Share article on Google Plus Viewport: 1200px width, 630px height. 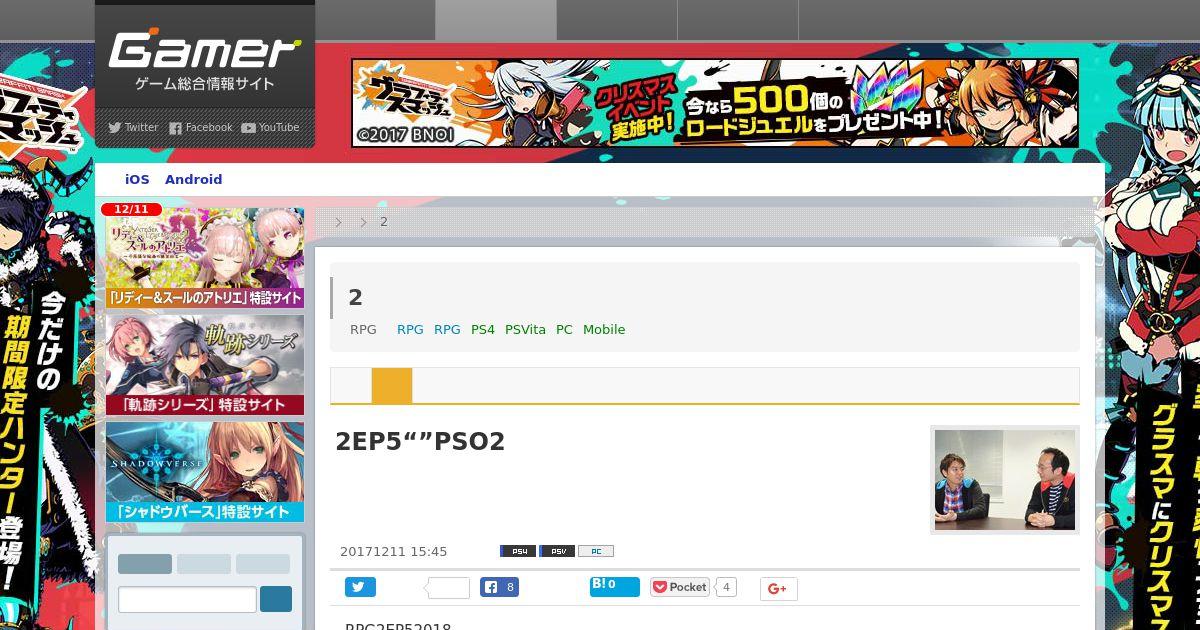778,589
